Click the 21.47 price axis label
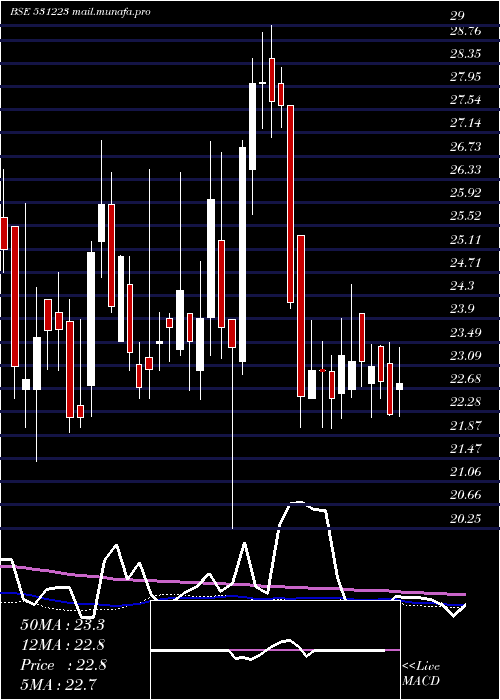The width and height of the screenshot is (500, 700). point(466,449)
